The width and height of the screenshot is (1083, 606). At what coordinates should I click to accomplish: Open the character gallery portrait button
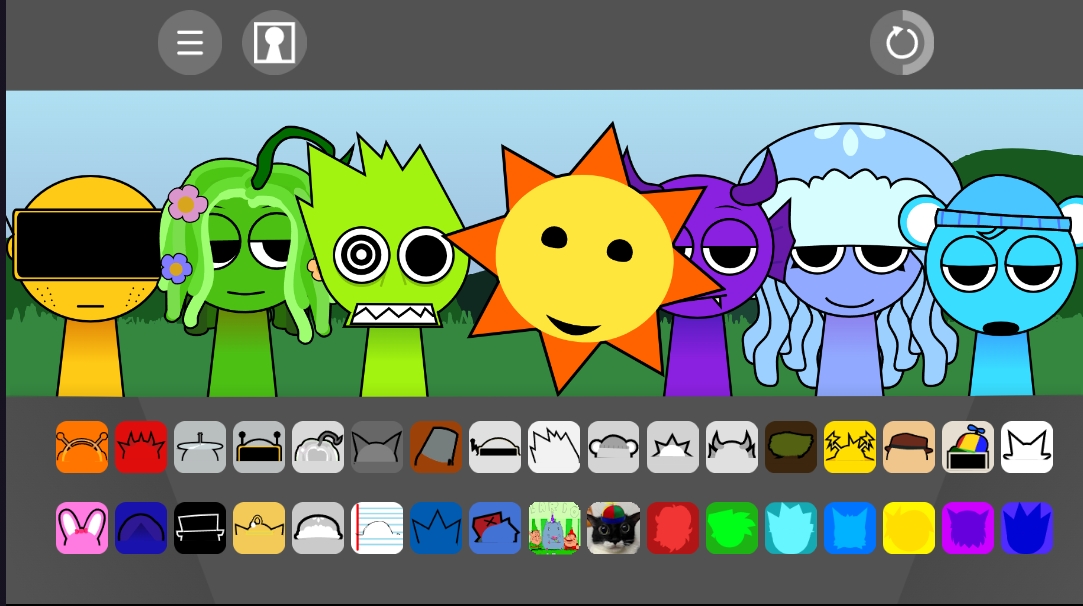point(274,43)
